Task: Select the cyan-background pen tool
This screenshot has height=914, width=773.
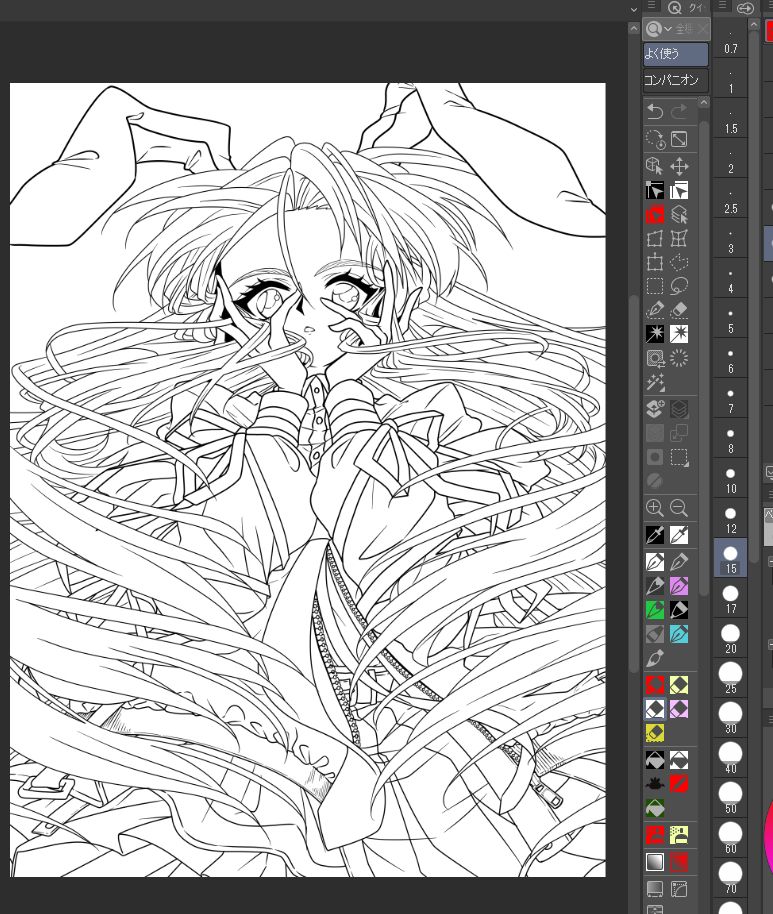Action: click(x=679, y=634)
